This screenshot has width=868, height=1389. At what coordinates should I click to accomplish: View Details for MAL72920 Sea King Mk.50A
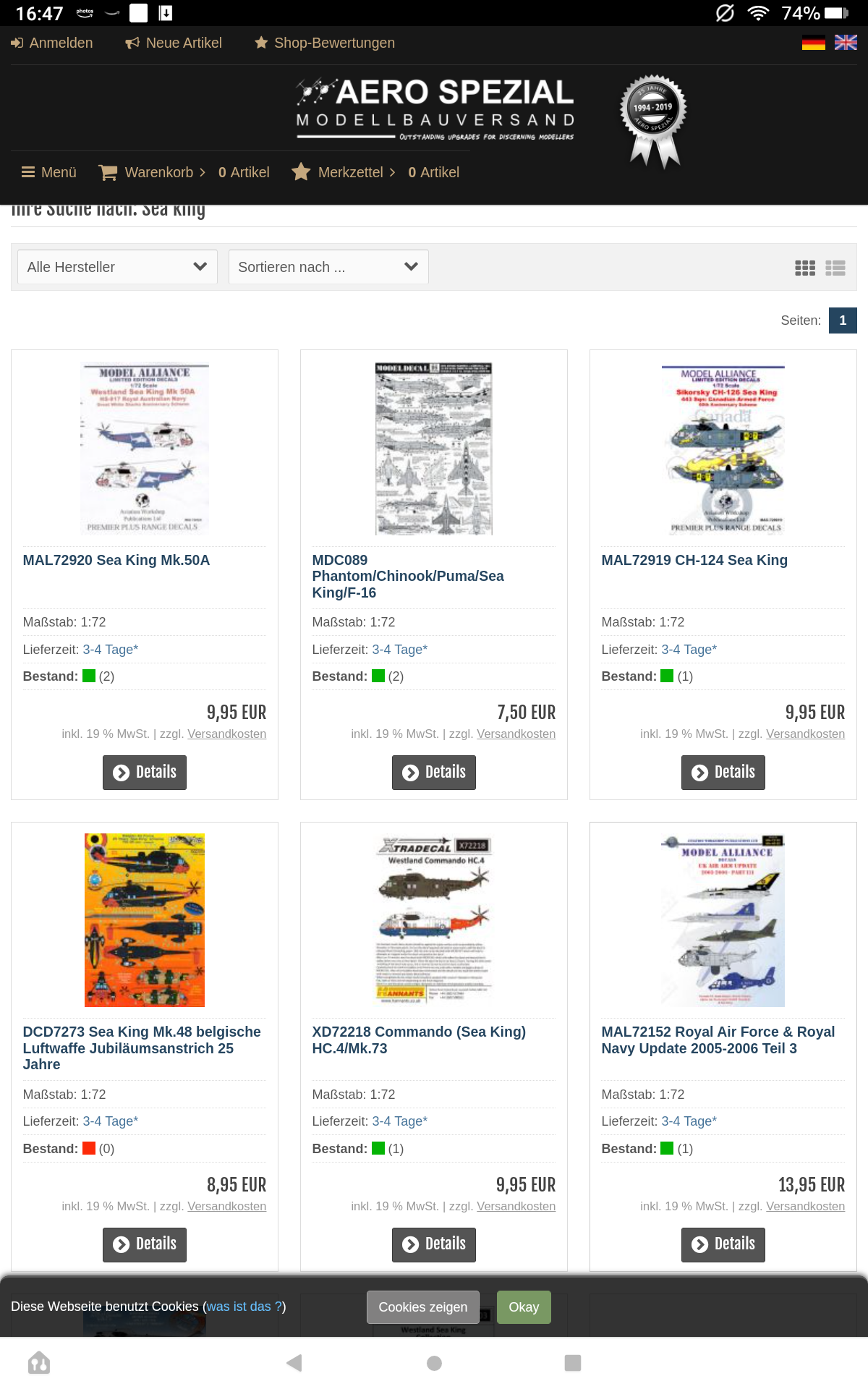pos(145,773)
